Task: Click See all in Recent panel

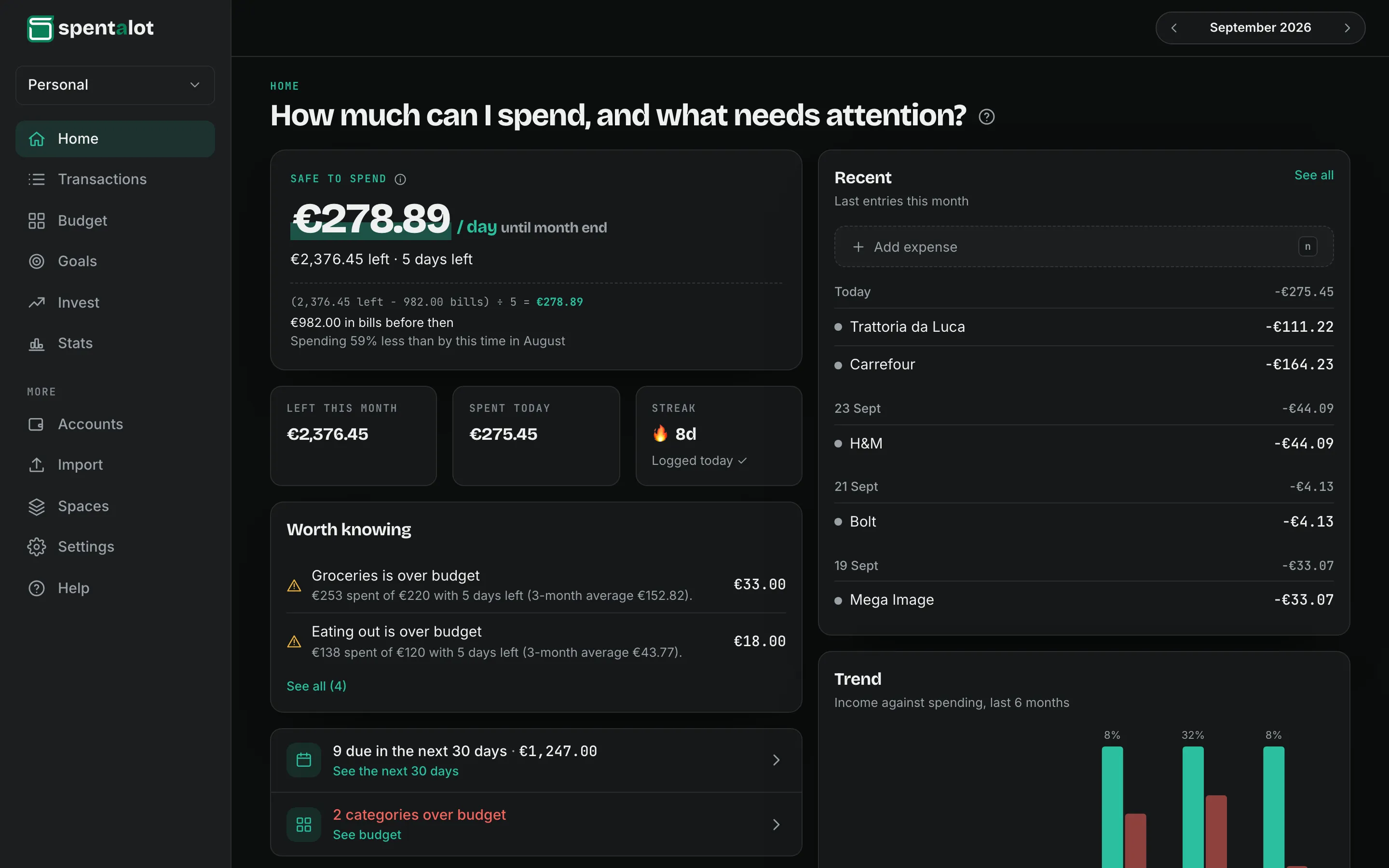Action: [x=1313, y=175]
